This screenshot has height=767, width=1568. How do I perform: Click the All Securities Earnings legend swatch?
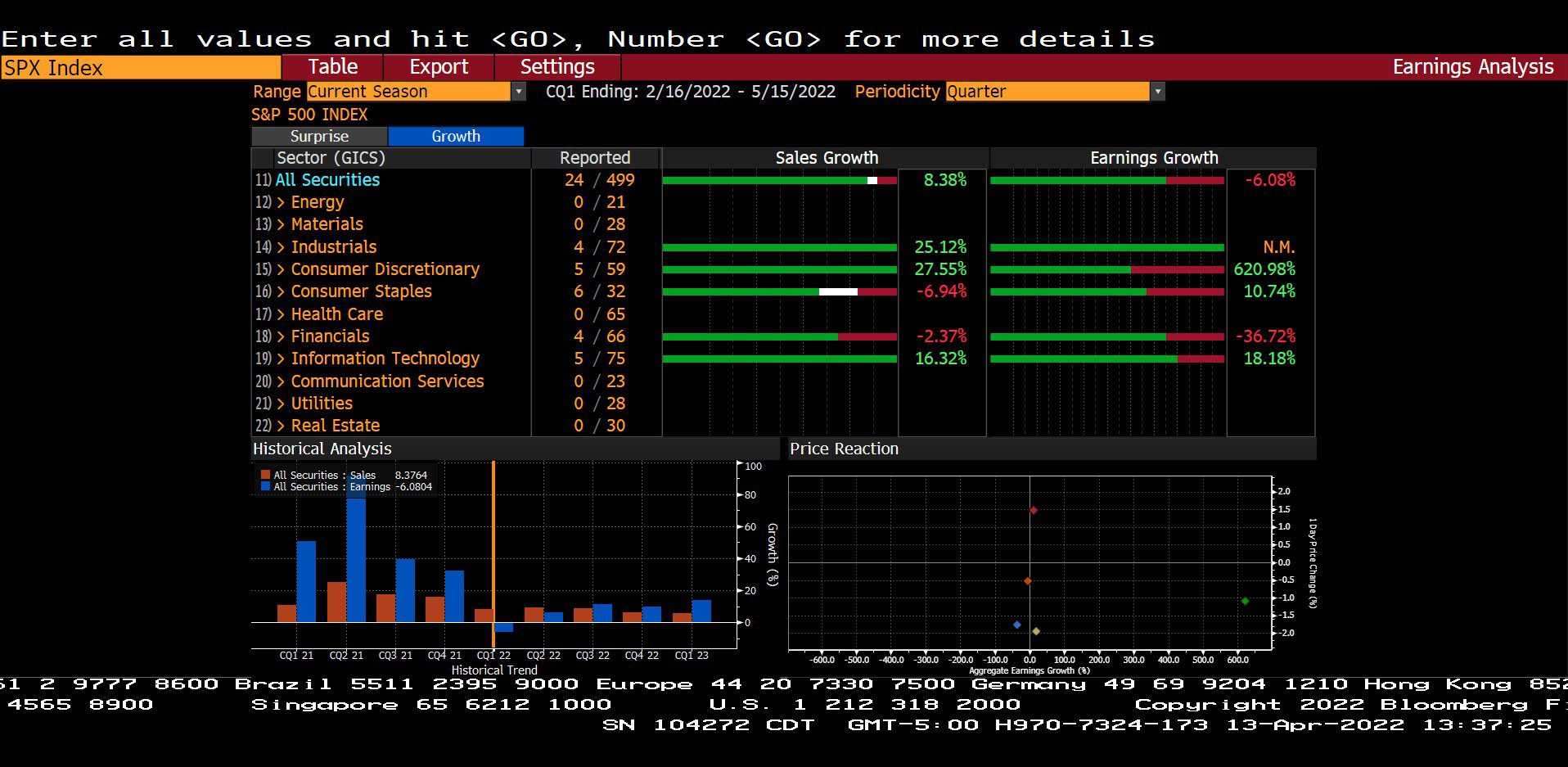(x=265, y=486)
